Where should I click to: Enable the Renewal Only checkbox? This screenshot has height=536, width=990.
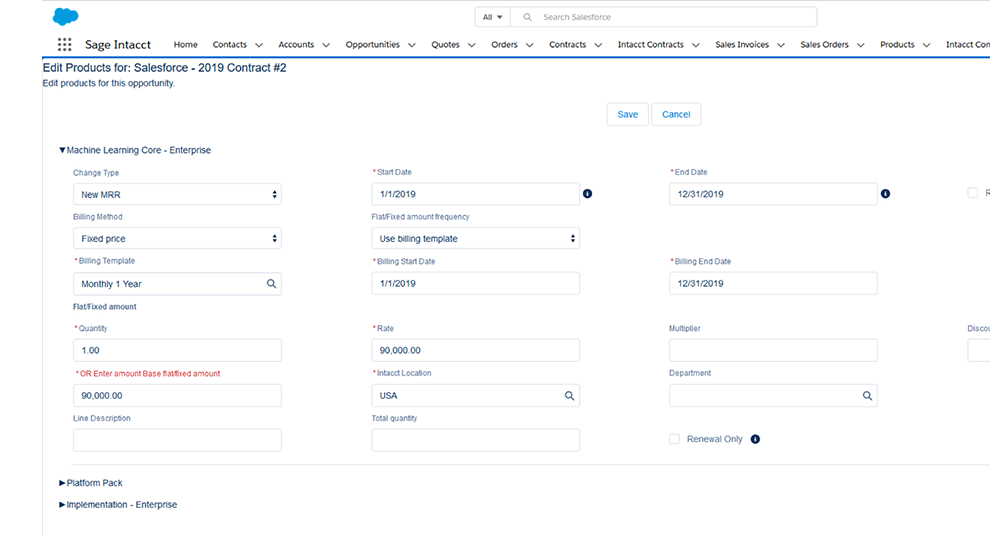(675, 439)
